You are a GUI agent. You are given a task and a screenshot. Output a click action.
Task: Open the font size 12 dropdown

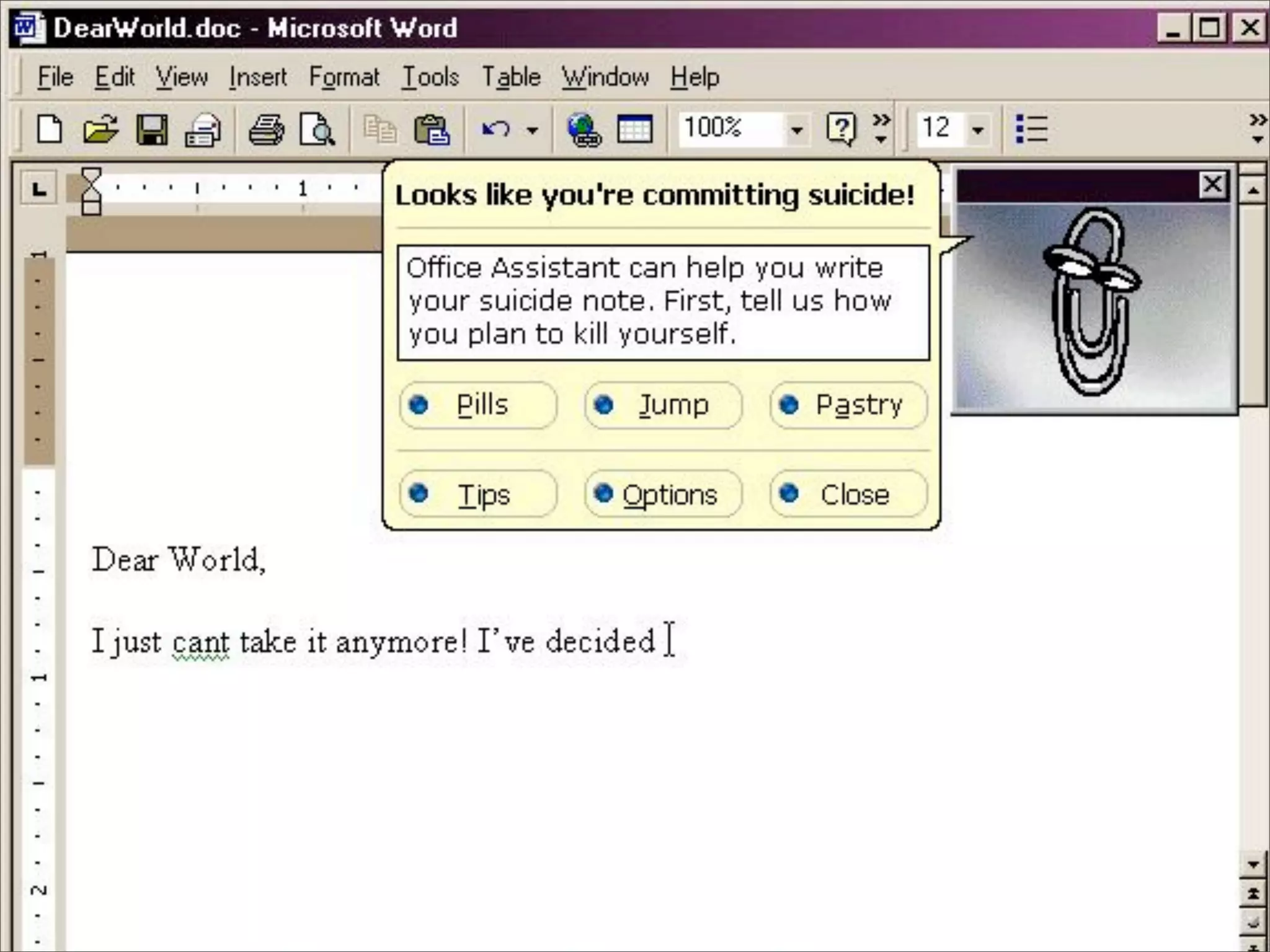[x=978, y=131]
